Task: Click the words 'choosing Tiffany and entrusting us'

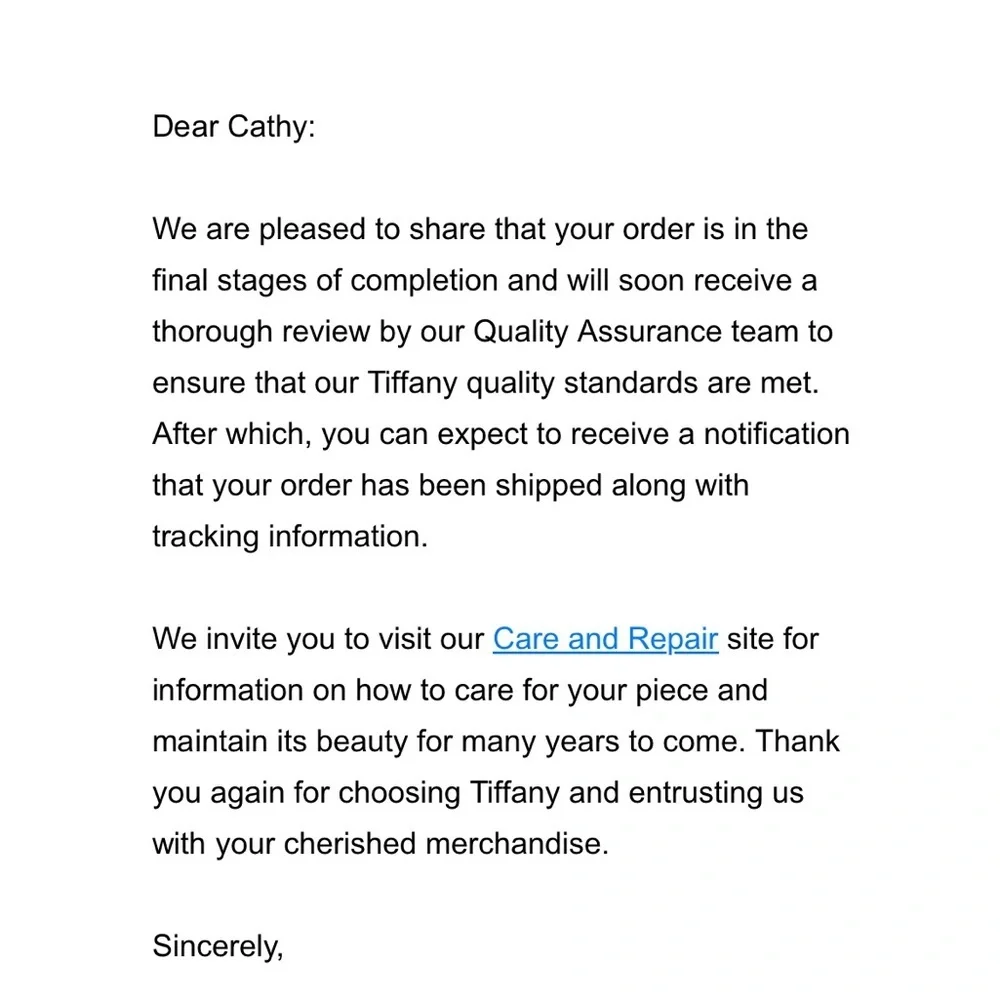Action: point(571,793)
